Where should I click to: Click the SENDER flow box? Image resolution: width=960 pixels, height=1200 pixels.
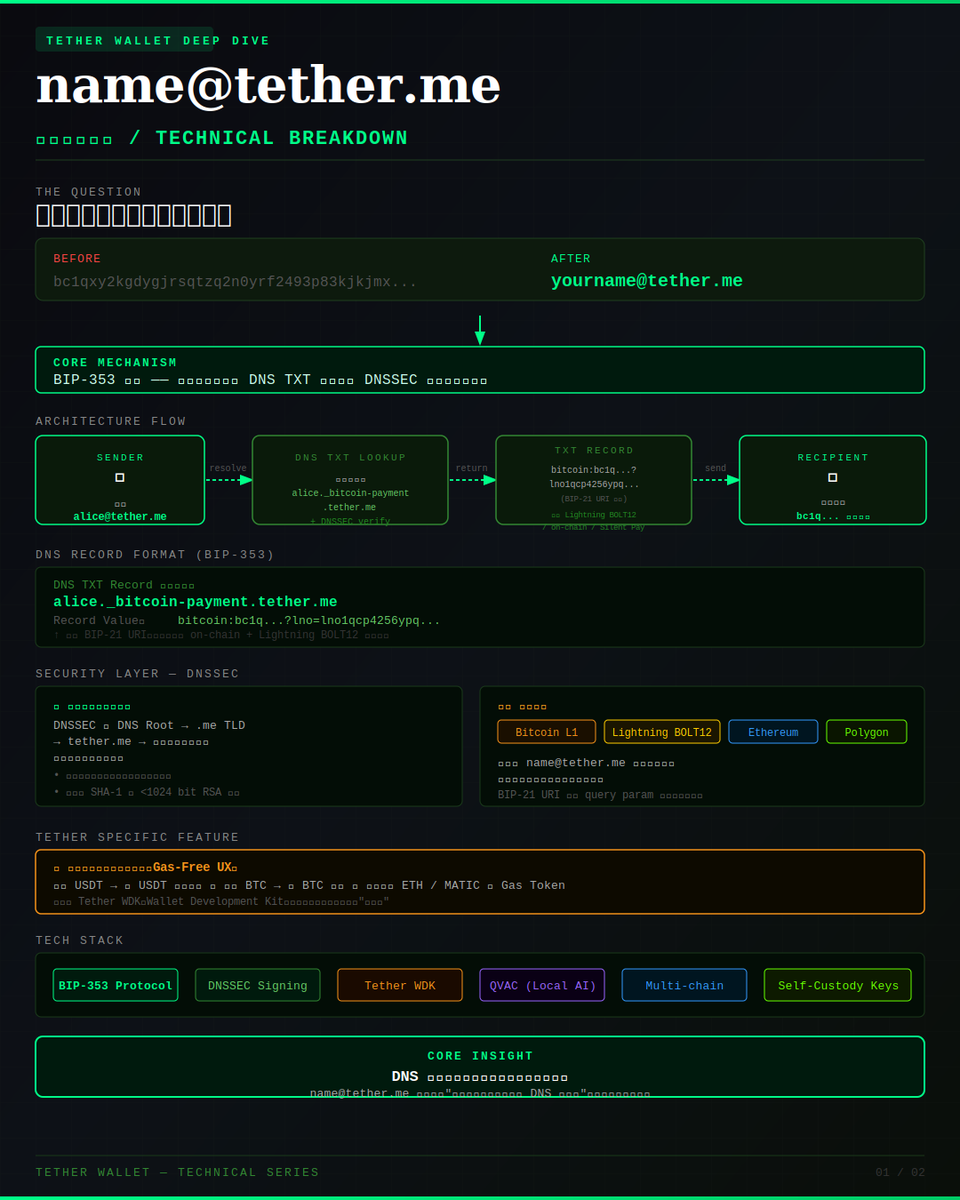coord(120,480)
